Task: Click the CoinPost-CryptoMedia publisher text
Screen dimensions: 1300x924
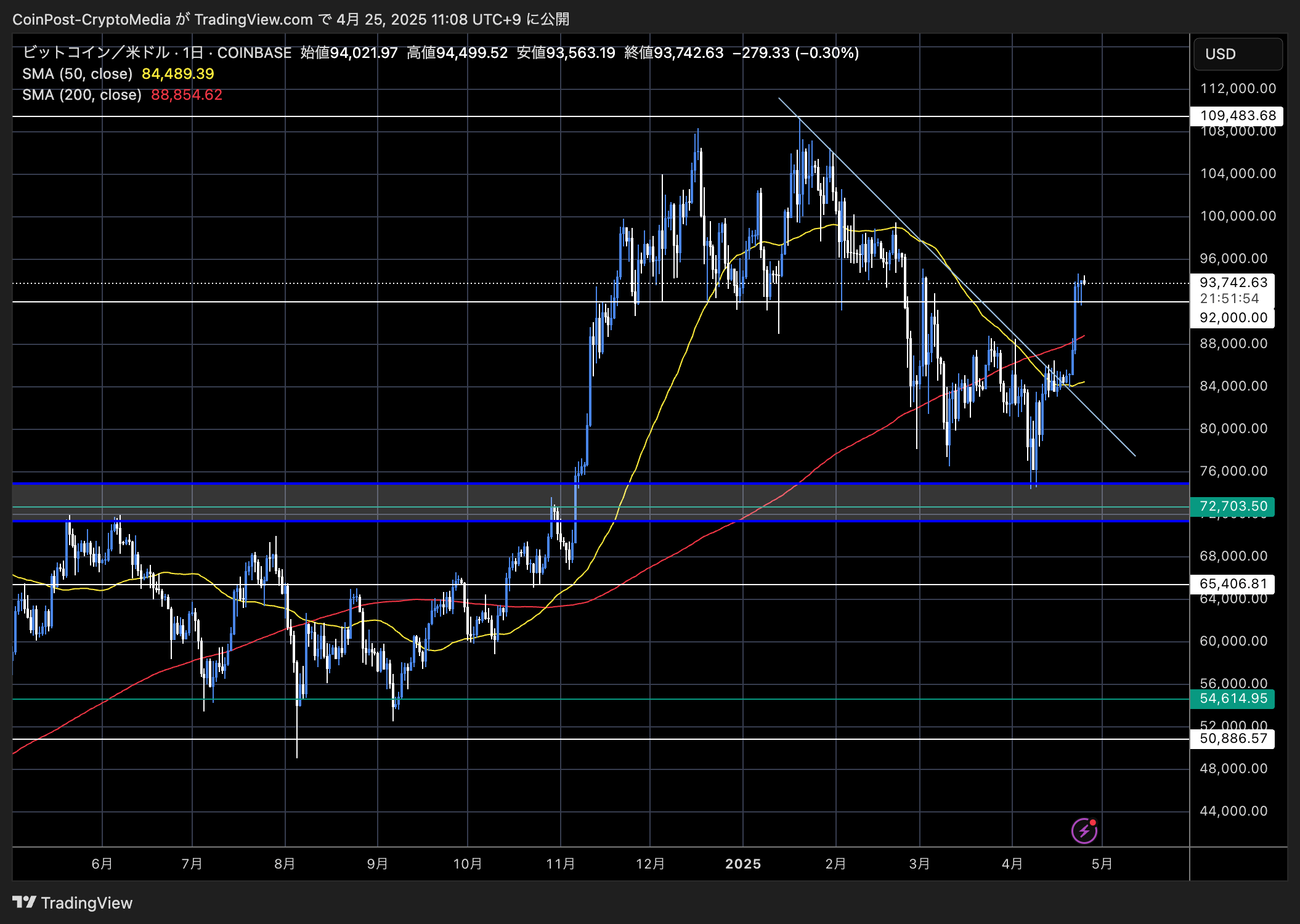Action: pos(91,20)
